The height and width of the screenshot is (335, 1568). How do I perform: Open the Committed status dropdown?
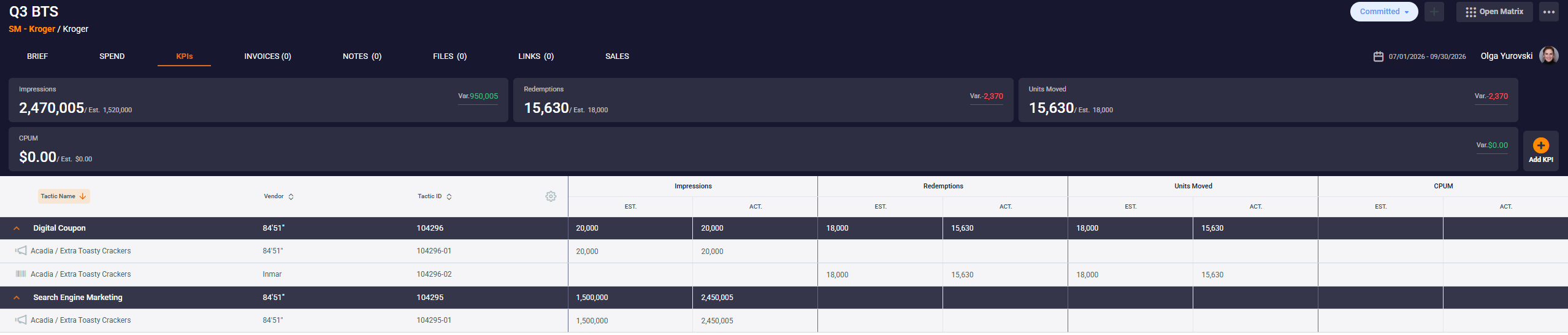tap(1383, 12)
